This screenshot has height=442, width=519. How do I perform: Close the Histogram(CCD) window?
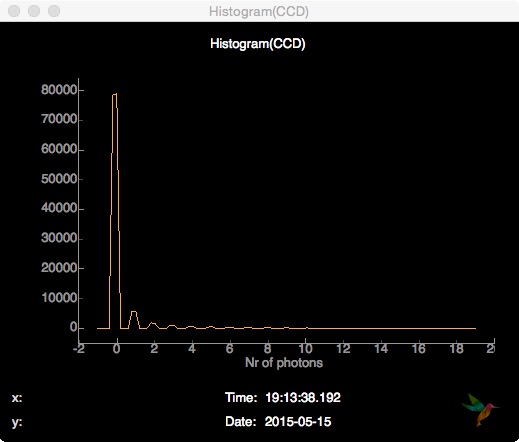14,11
